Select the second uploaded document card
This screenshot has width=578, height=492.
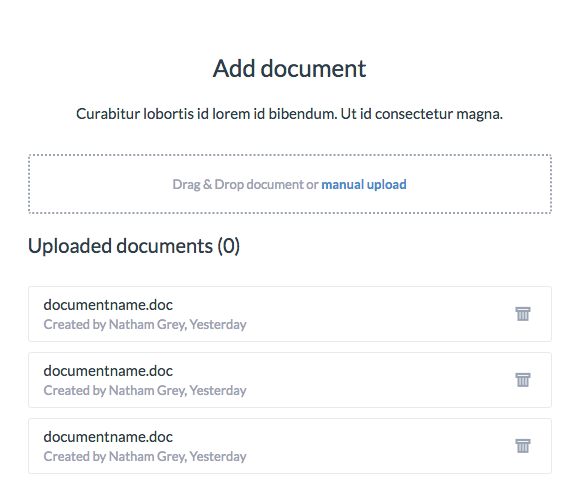(x=290, y=380)
